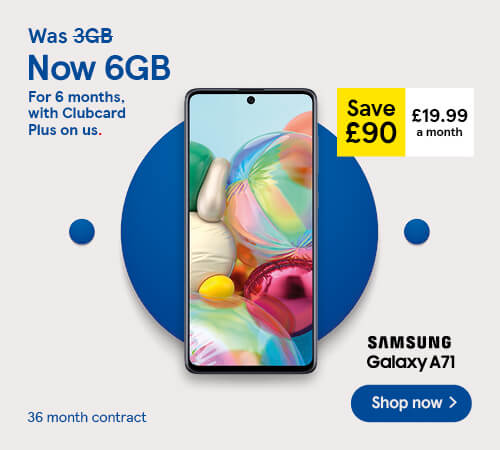Click the chevron arrow in Shop now
Viewport: 500px width, 450px height.
pos(453,403)
